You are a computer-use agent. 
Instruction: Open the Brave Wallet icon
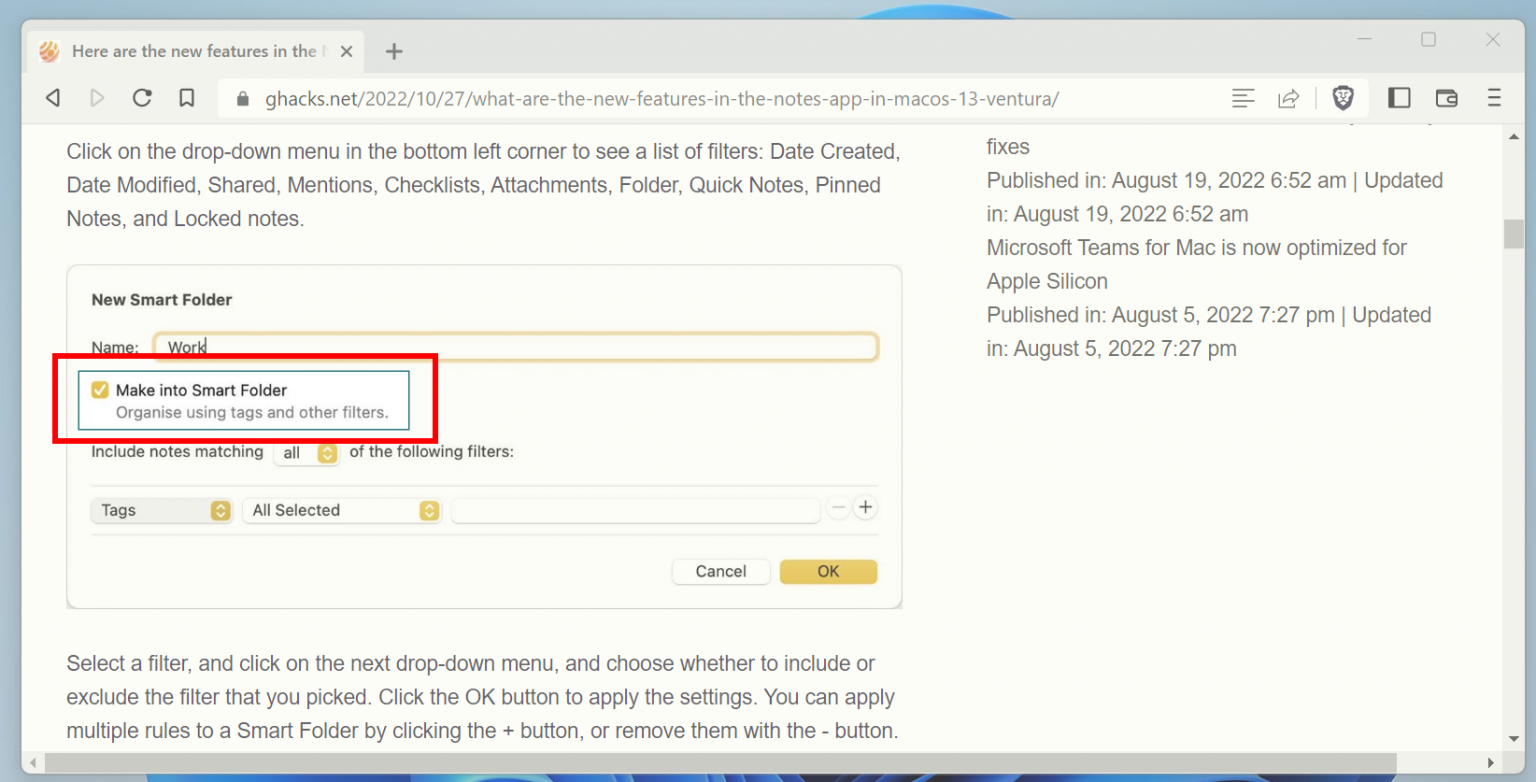pyautogui.click(x=1446, y=98)
